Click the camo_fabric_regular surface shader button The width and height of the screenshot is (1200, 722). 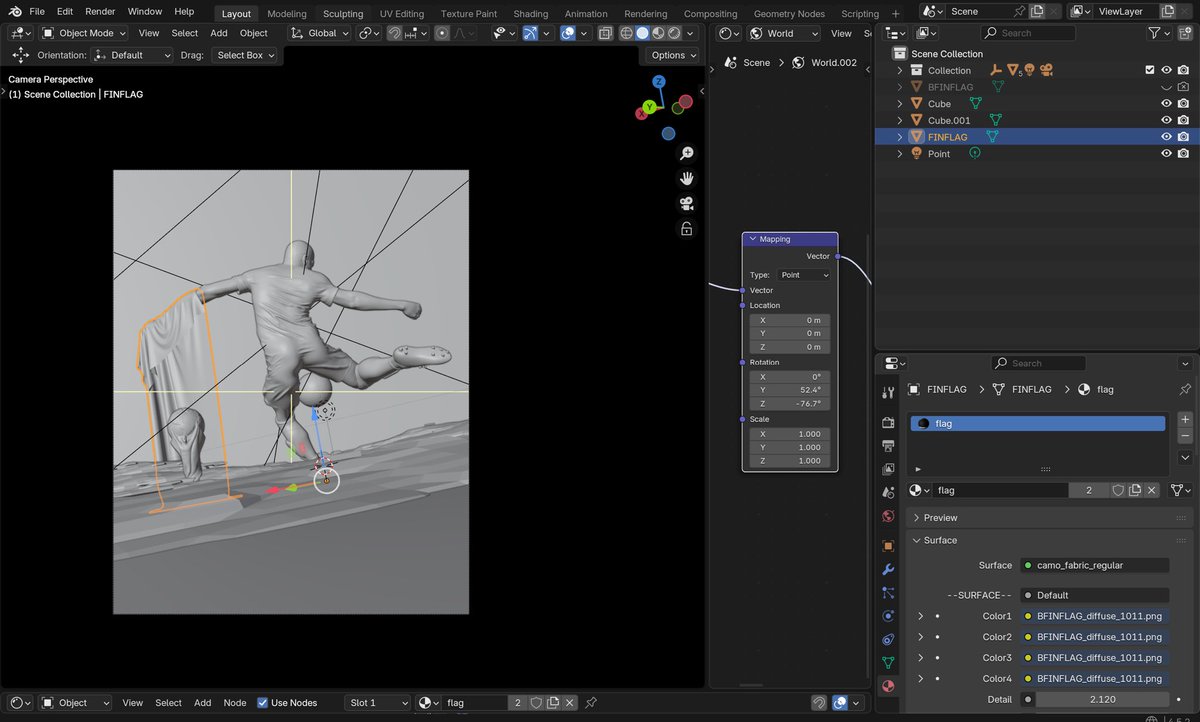pos(1095,565)
